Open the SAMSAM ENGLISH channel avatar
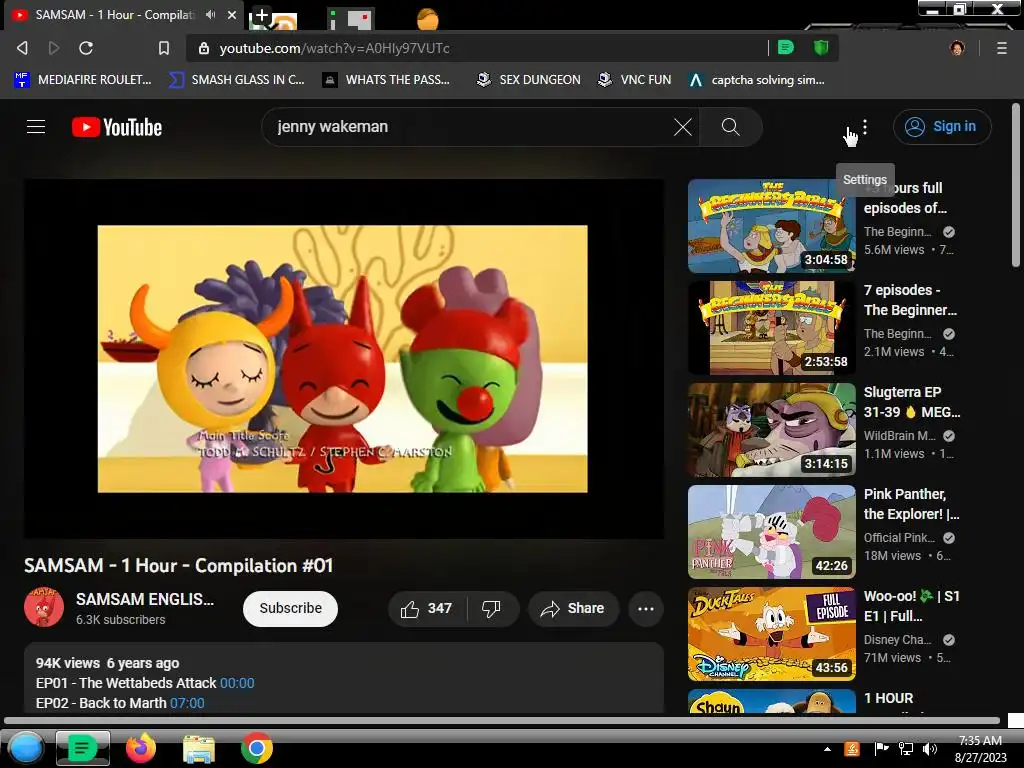Viewport: 1024px width, 768px height. point(44,607)
